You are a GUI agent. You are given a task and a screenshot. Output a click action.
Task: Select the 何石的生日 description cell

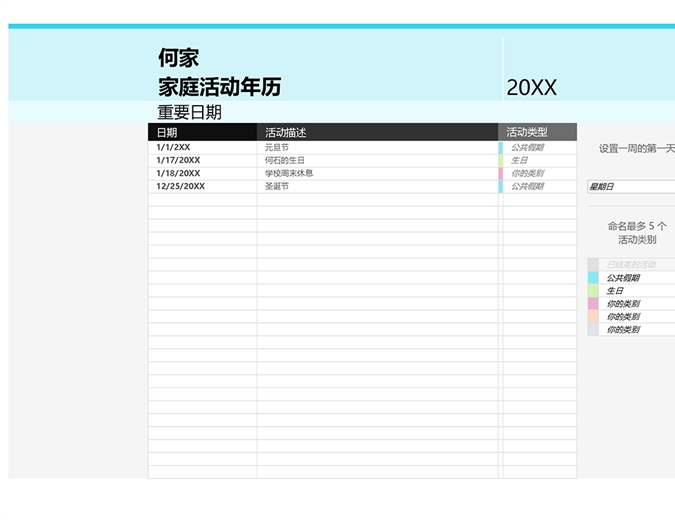pyautogui.click(x=377, y=160)
